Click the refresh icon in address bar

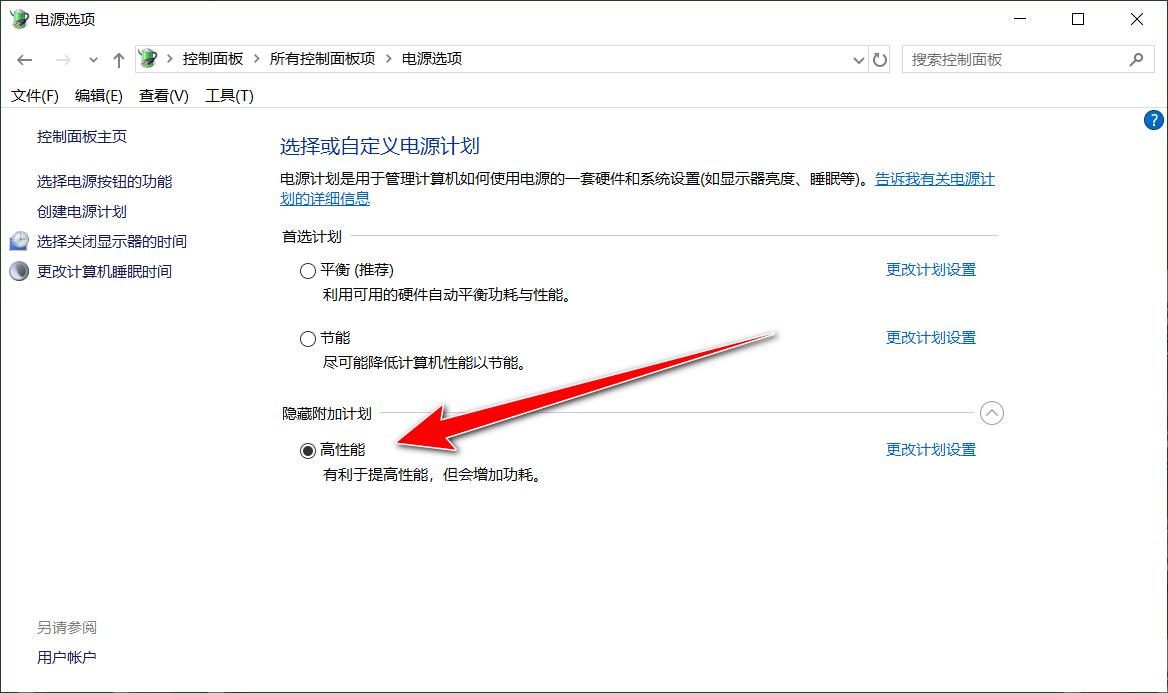pos(879,59)
